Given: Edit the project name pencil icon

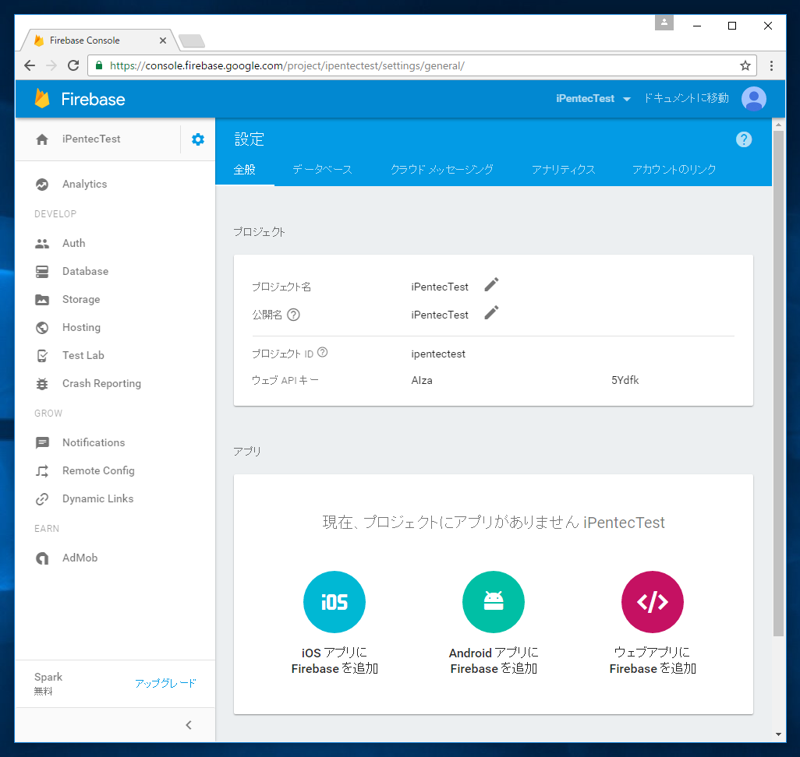Looking at the screenshot, I should pos(491,285).
